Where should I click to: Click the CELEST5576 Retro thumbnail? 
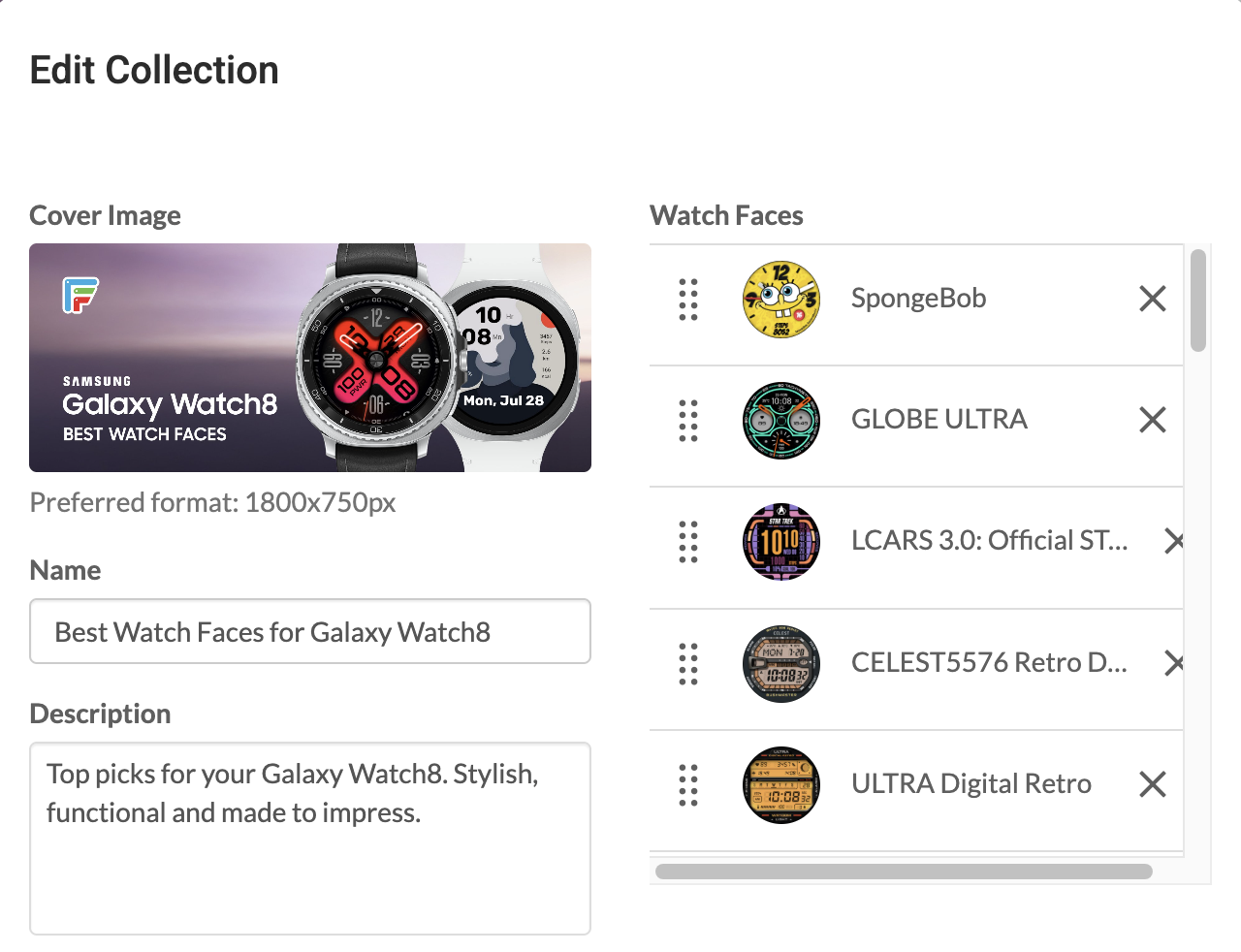(x=780, y=664)
